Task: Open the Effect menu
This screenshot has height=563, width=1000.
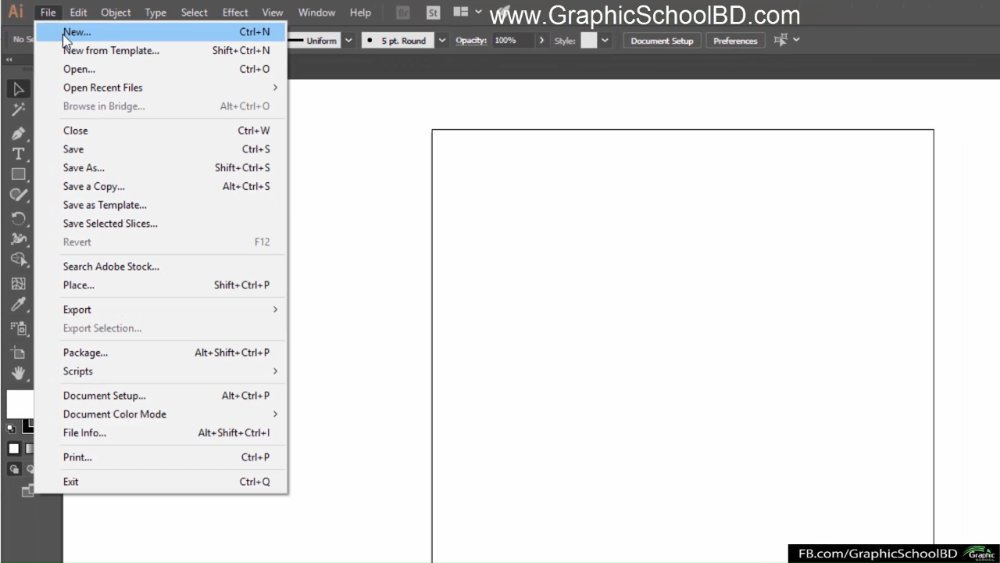Action: click(235, 12)
